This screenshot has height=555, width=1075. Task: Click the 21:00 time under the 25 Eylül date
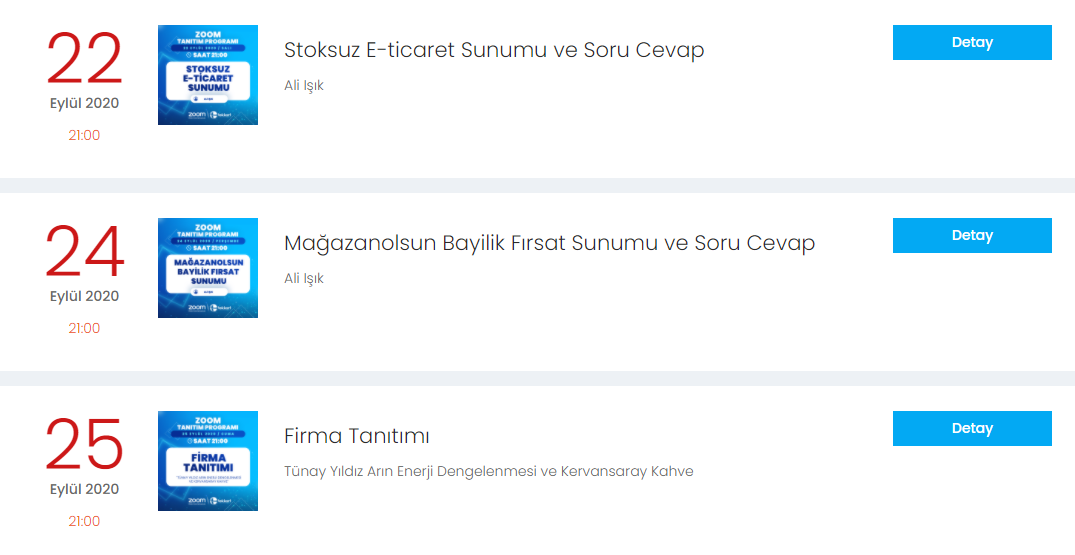84,521
